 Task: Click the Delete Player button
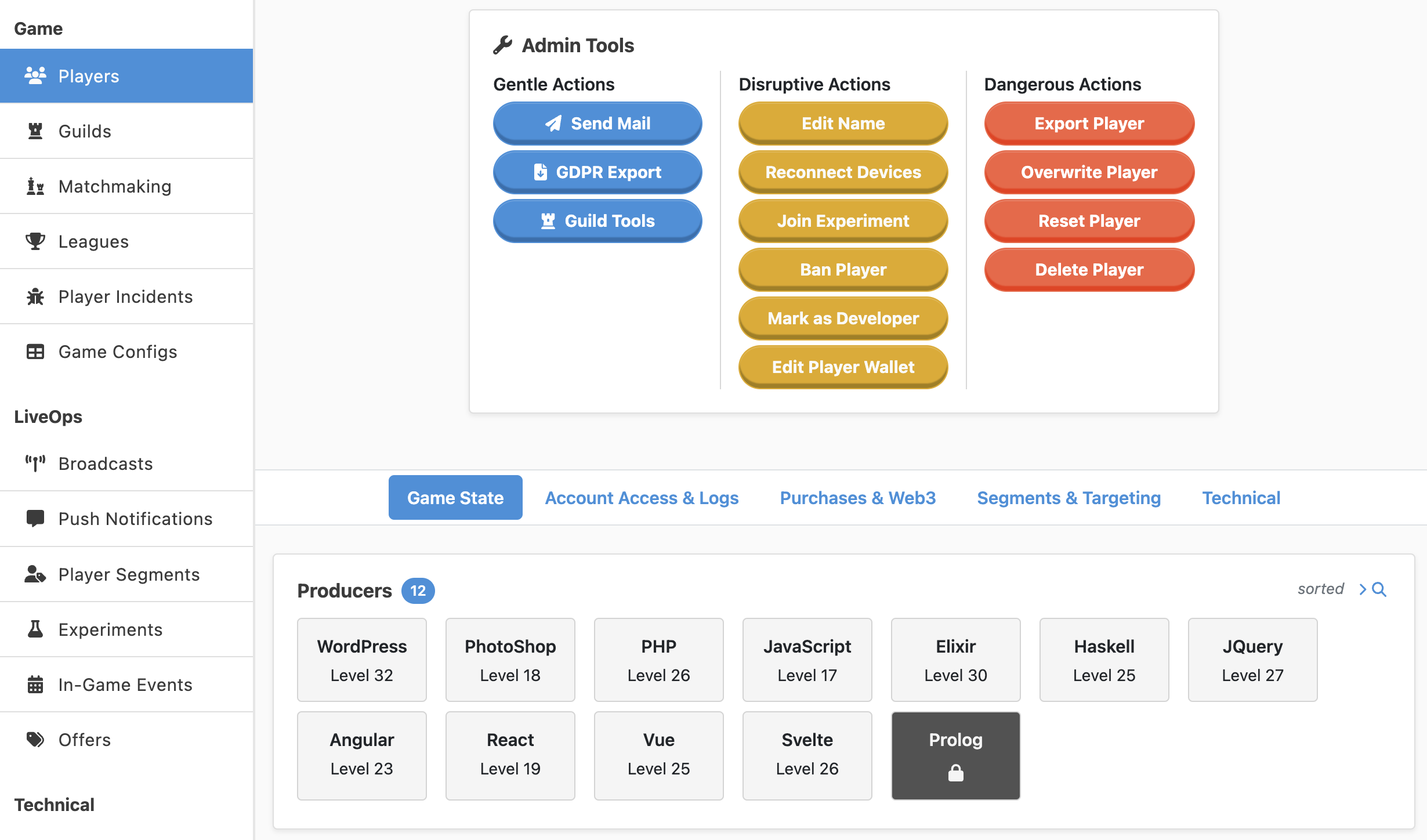(1088, 268)
